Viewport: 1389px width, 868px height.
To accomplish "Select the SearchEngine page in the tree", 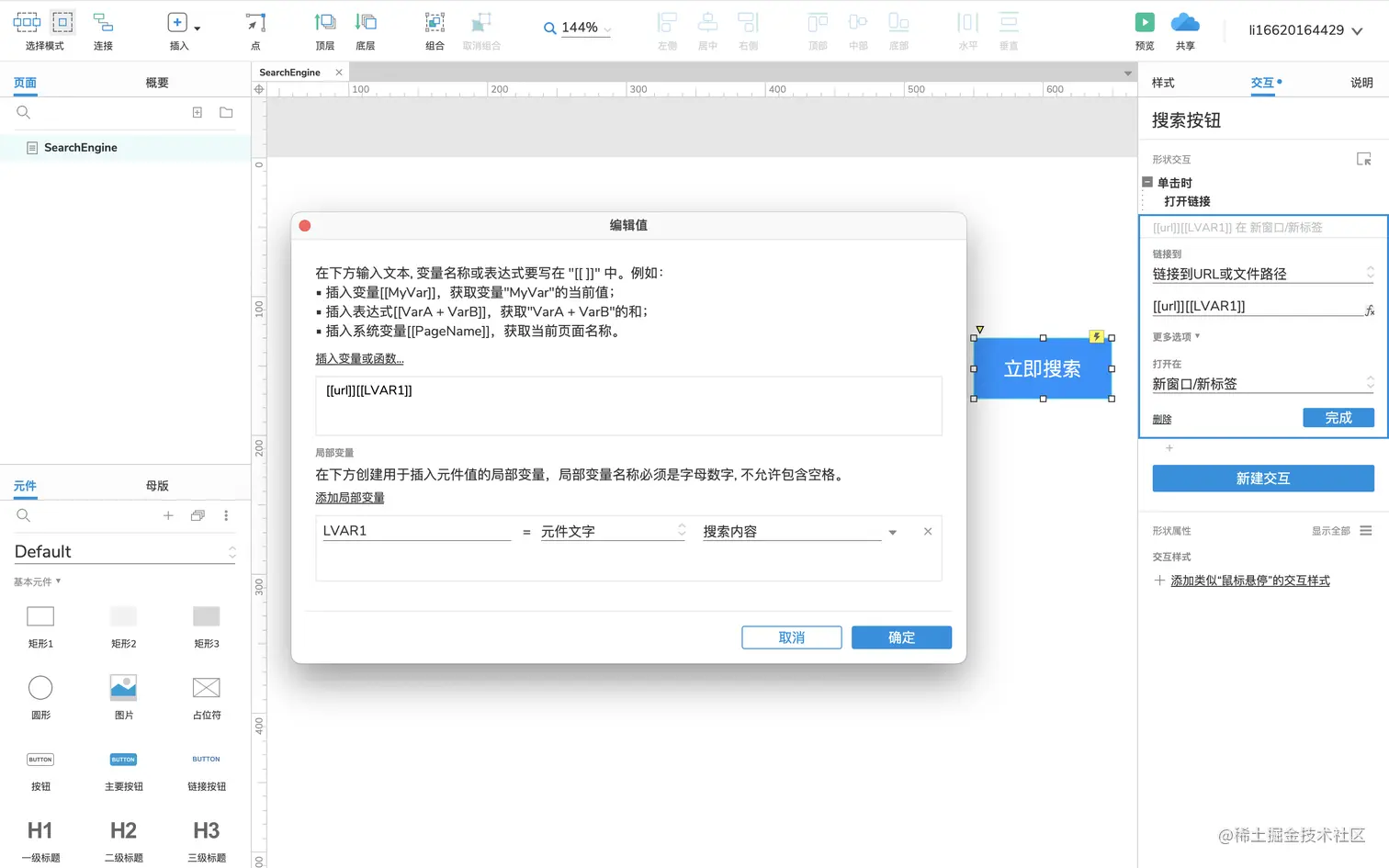I will tap(125, 147).
